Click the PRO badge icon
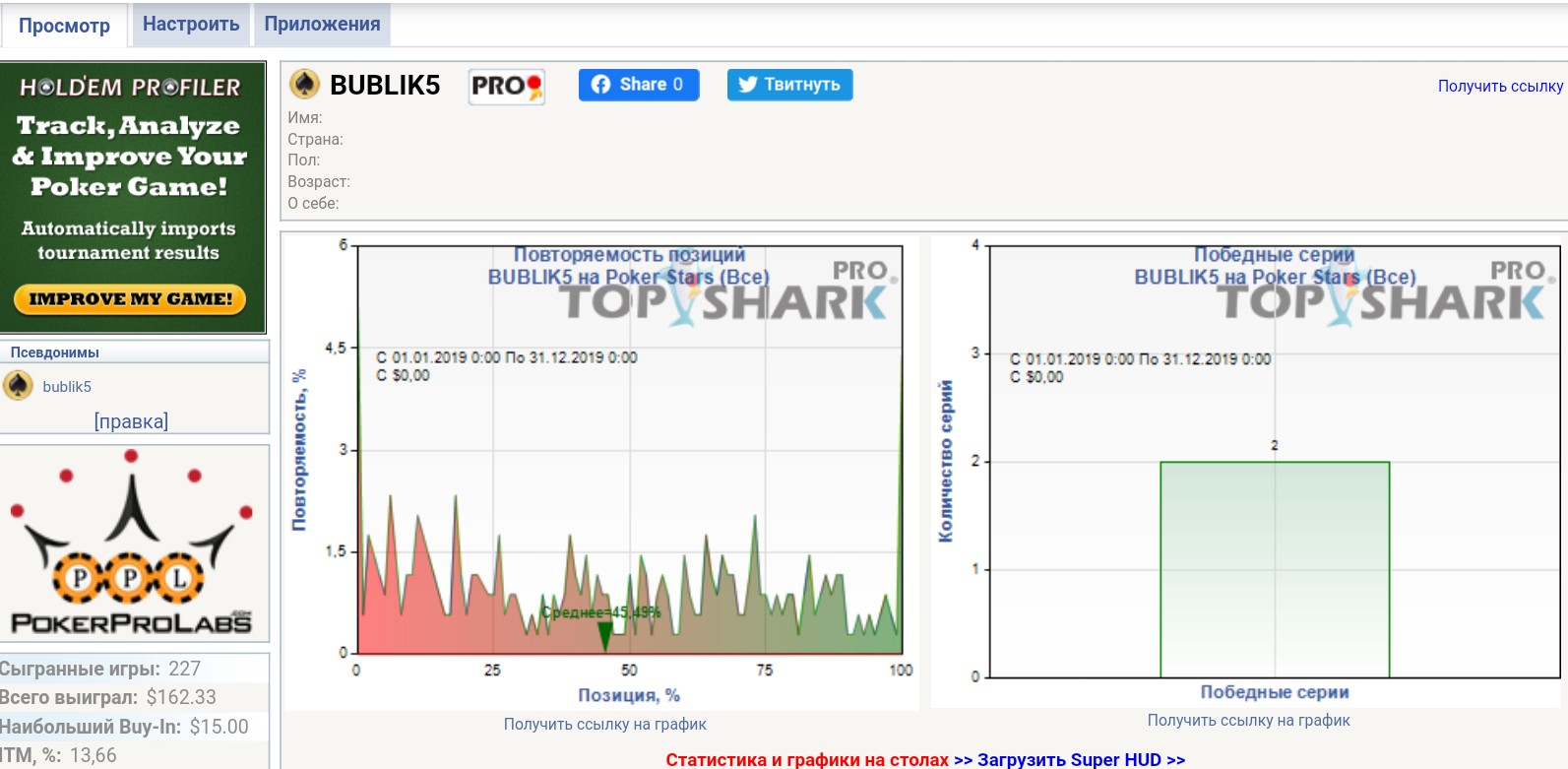Viewport: 1568px width, 769px height. click(x=506, y=87)
